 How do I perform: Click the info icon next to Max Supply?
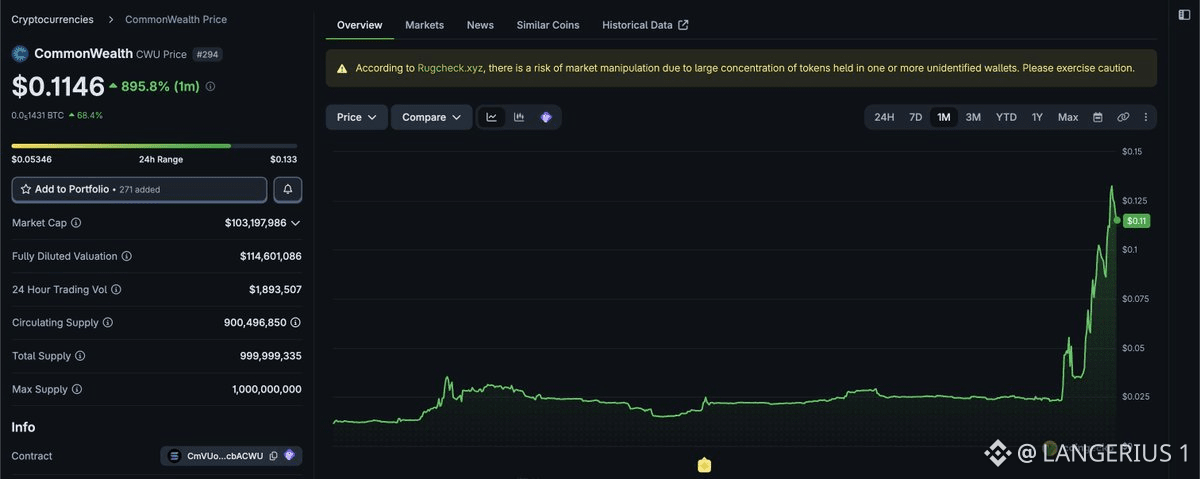coord(77,388)
